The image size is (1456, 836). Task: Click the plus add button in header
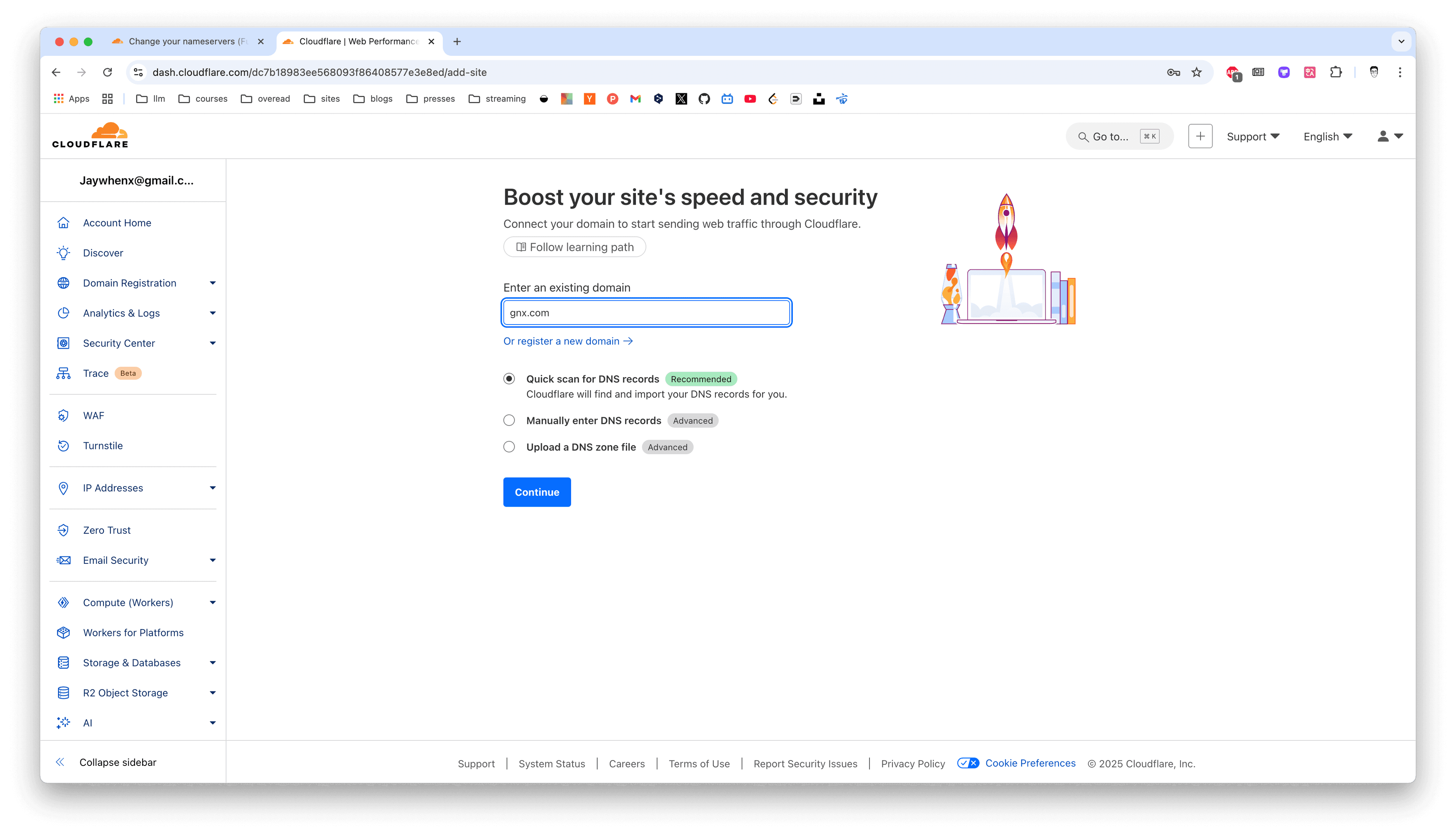point(1200,136)
